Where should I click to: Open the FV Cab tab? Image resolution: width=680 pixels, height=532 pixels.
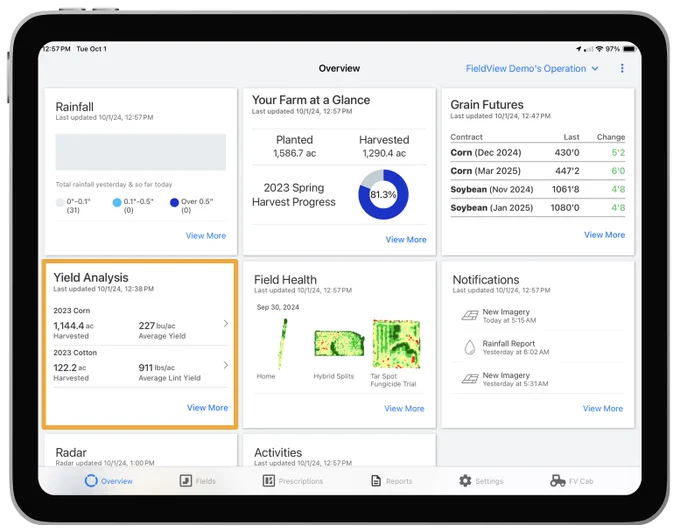[x=572, y=481]
